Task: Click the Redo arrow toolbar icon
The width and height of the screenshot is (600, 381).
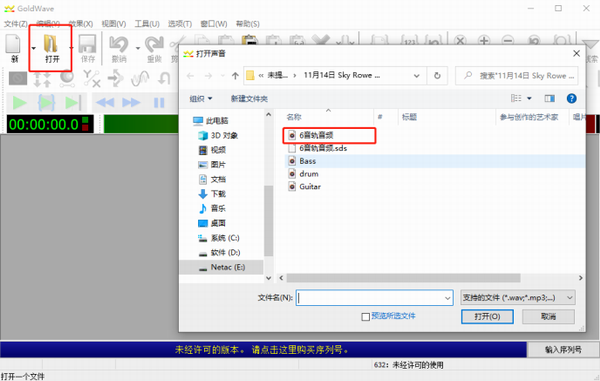Action: click(155, 44)
